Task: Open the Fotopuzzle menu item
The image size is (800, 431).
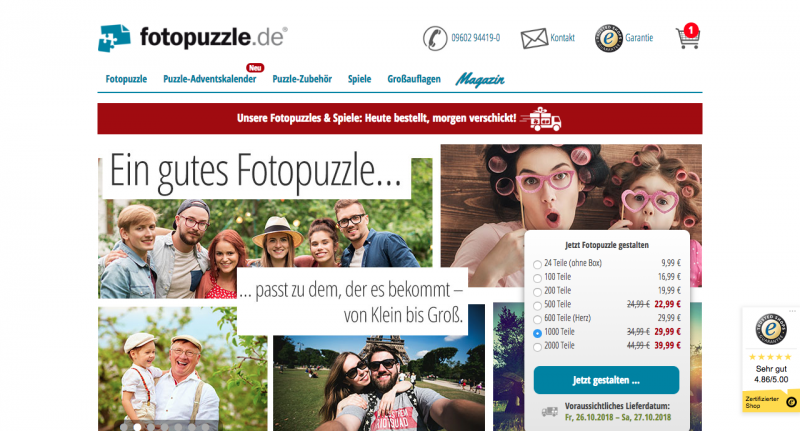Action: pos(126,79)
